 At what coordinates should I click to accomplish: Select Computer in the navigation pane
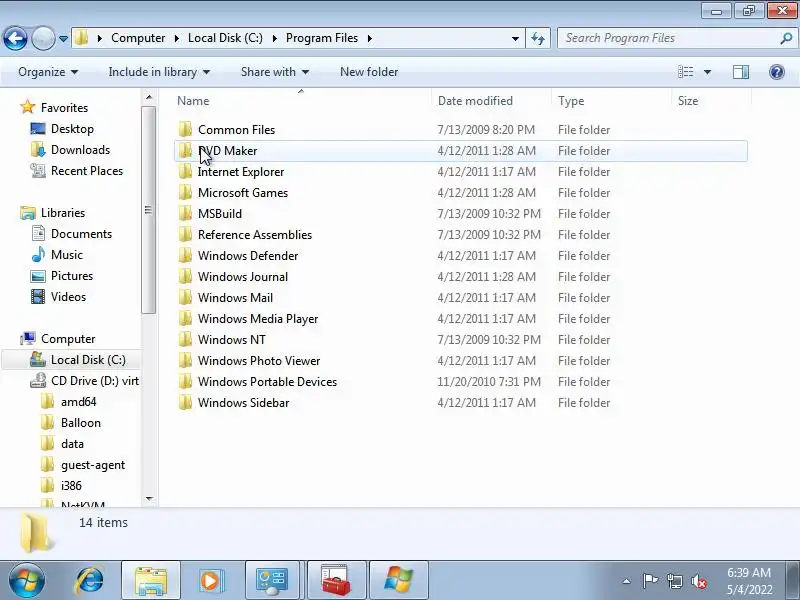tap(68, 339)
